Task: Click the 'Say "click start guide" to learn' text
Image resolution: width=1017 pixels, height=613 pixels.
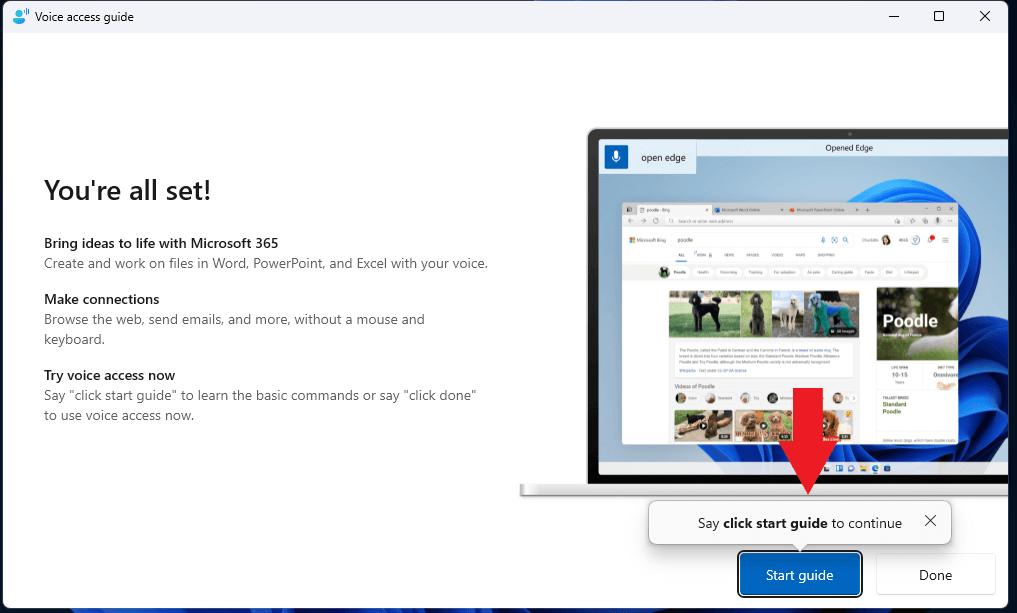Action: [x=260, y=405]
